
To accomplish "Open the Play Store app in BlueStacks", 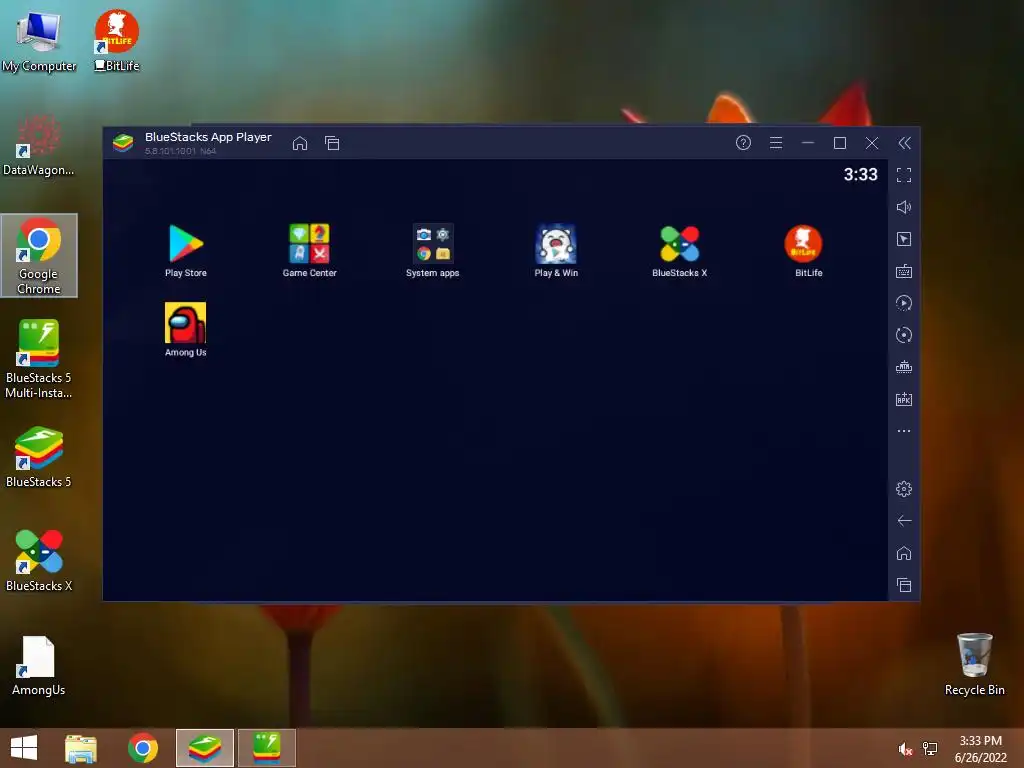I will pyautogui.click(x=186, y=251).
